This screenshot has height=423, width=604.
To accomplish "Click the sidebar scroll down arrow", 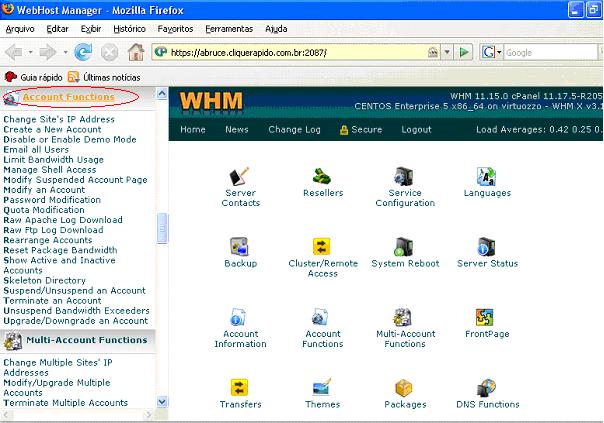I will [x=162, y=402].
